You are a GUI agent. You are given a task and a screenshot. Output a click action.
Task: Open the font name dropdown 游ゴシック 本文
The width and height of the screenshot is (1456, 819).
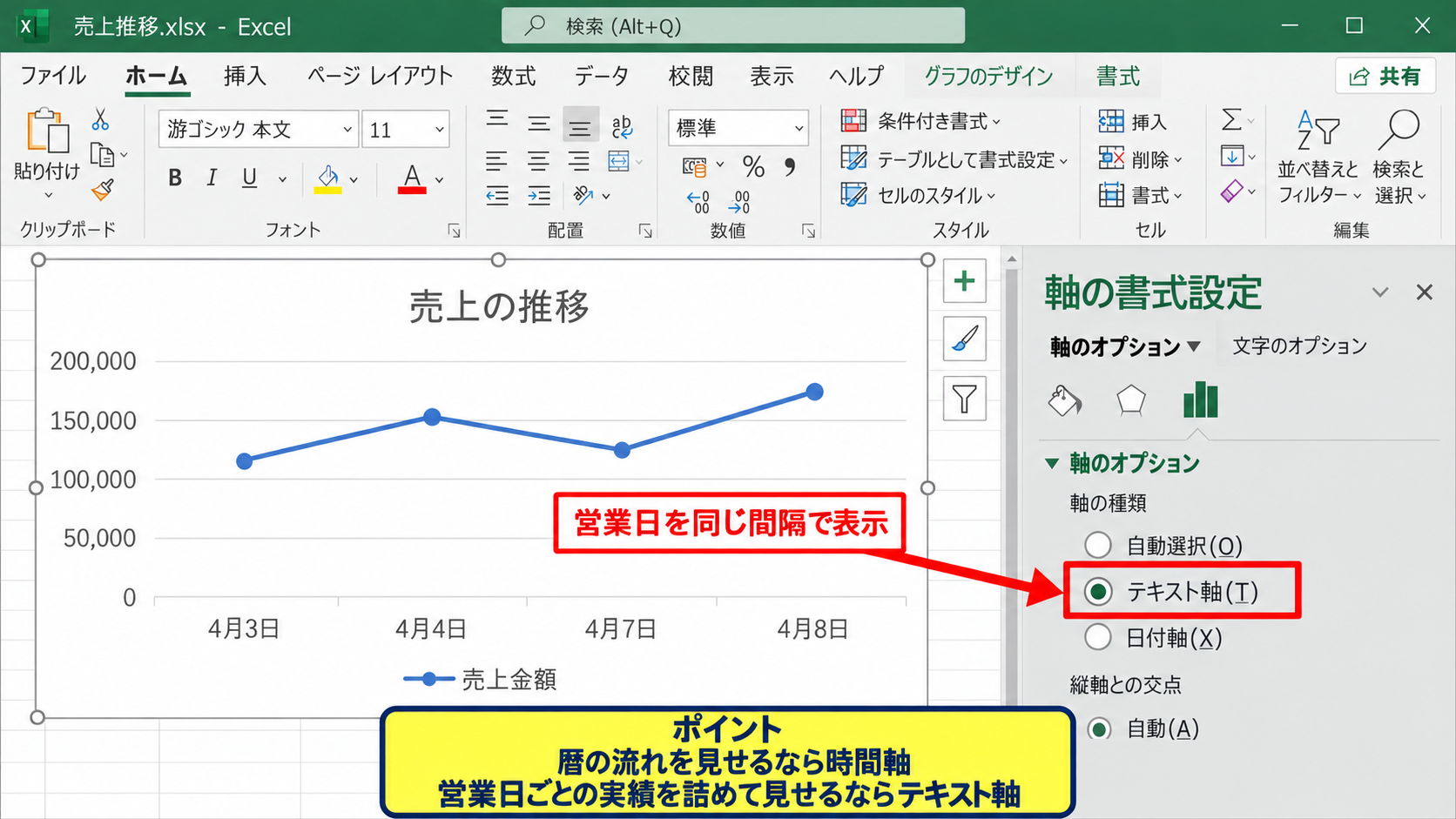click(347, 130)
